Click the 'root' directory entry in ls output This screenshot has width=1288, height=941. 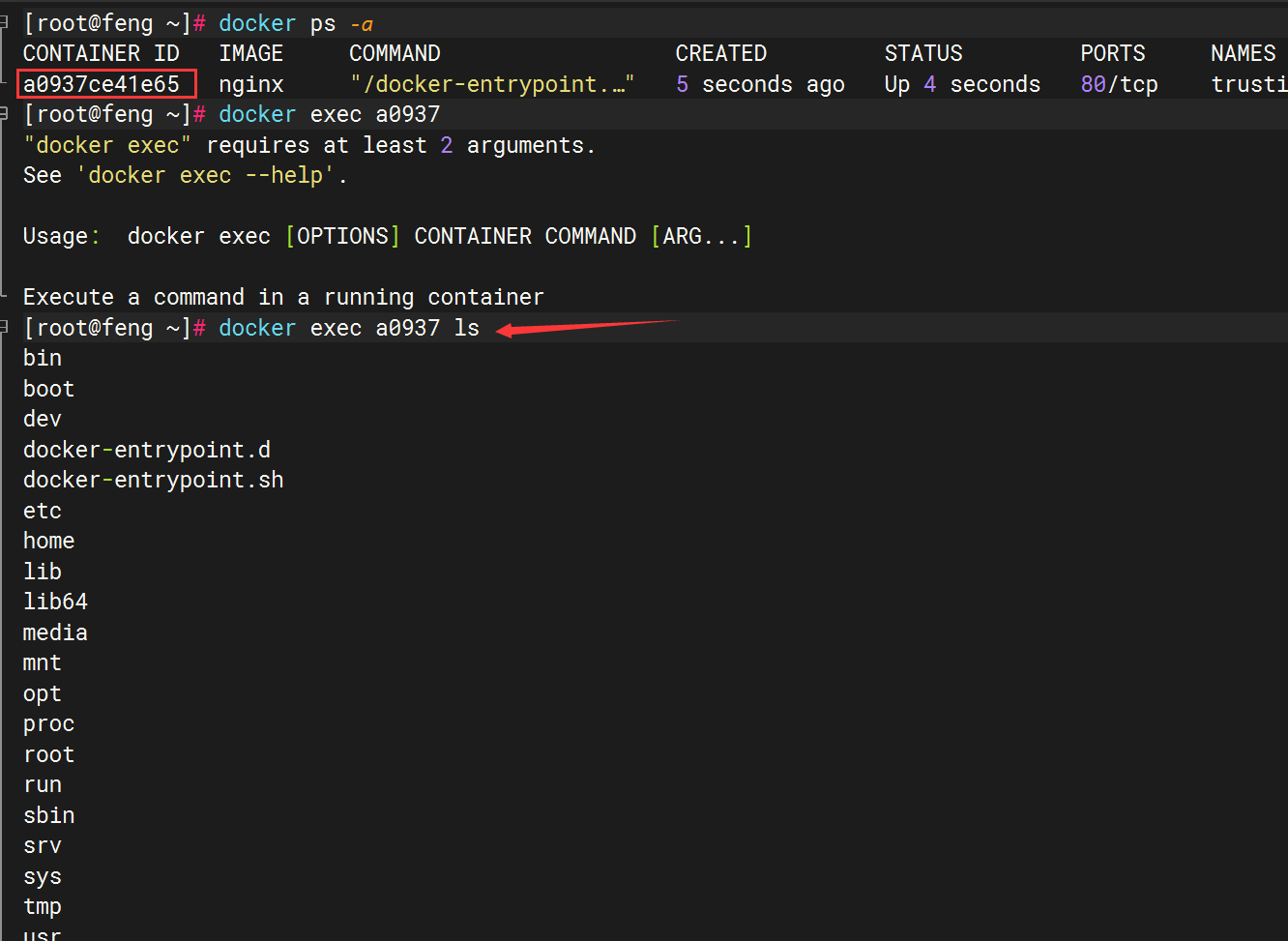(x=48, y=754)
